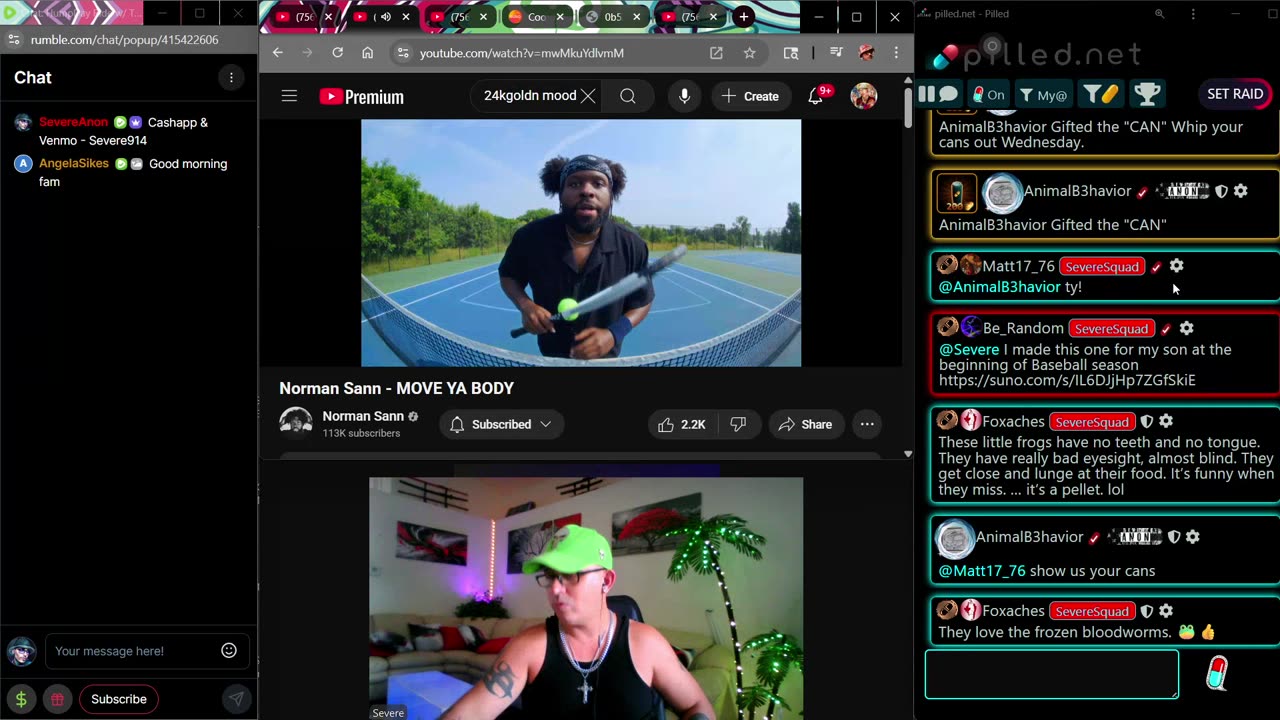Viewport: 1280px width, 720px height.
Task: Share the Norman Sann video
Action: tap(806, 424)
